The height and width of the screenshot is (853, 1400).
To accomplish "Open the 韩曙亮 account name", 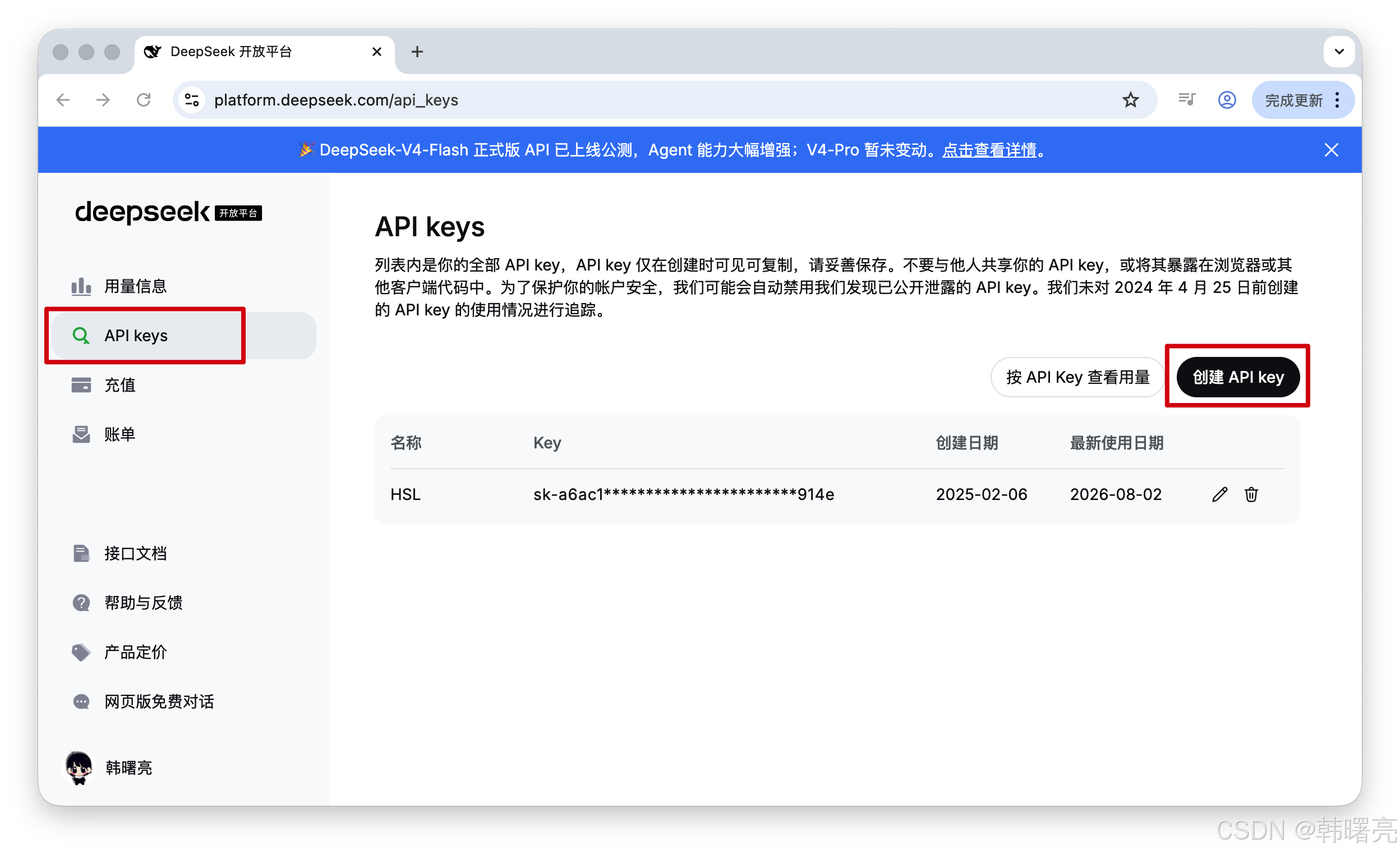I will (x=128, y=767).
